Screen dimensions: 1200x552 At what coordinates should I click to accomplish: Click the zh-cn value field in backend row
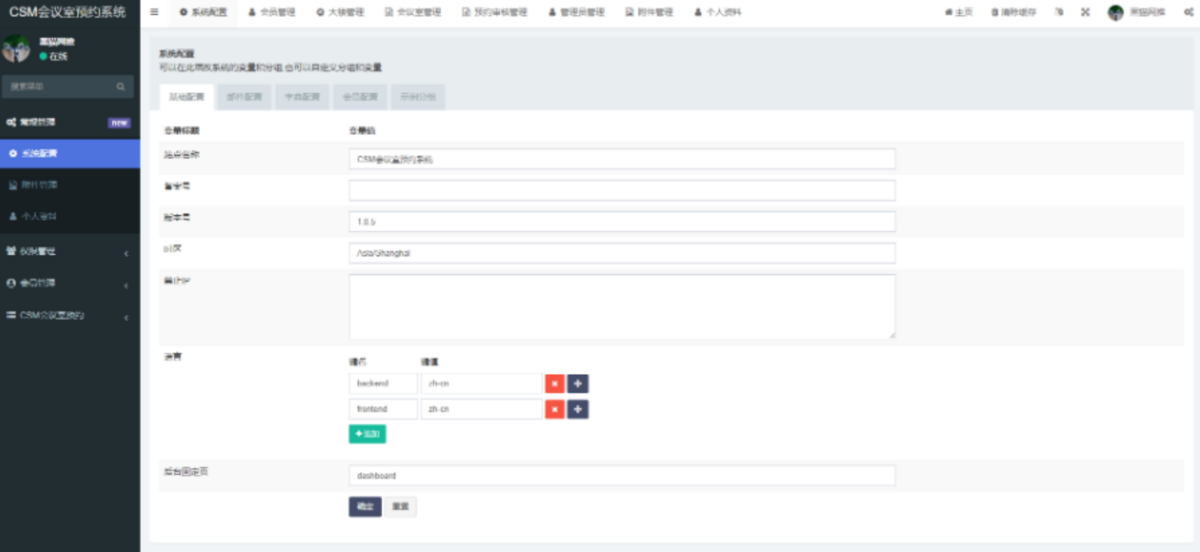pyautogui.click(x=481, y=383)
